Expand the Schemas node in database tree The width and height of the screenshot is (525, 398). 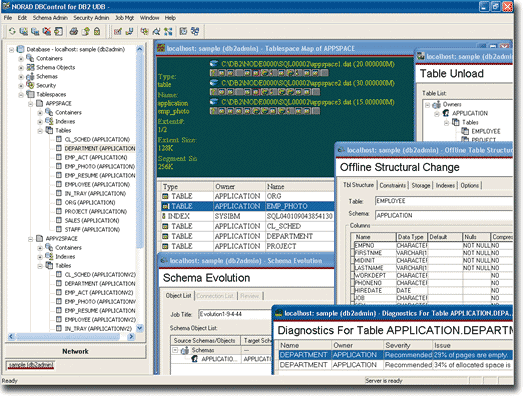point(21,77)
